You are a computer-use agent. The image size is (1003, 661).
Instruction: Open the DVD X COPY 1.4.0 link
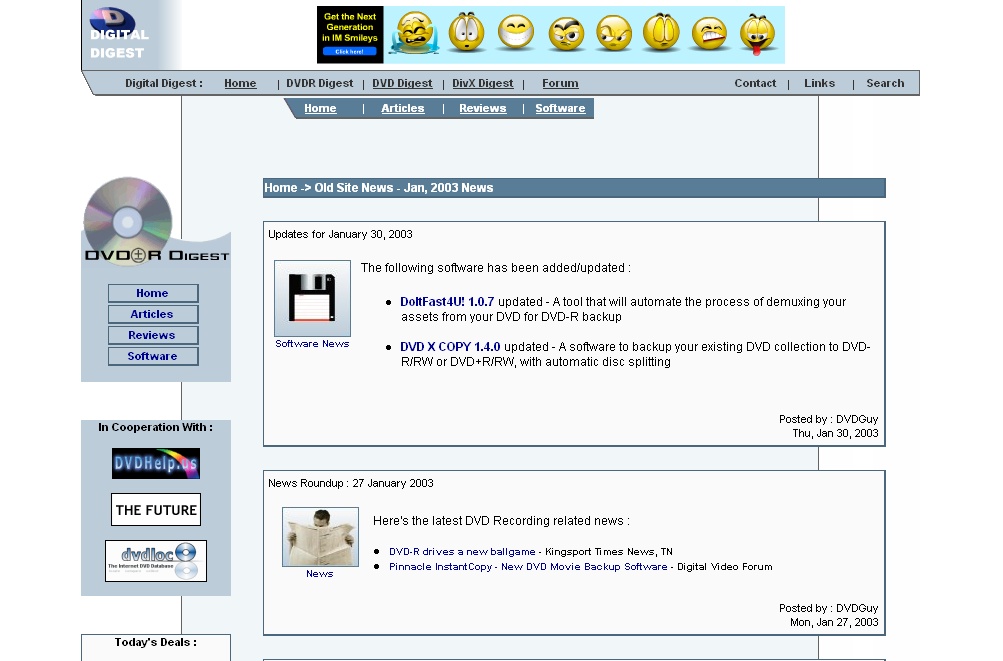pyautogui.click(x=450, y=347)
